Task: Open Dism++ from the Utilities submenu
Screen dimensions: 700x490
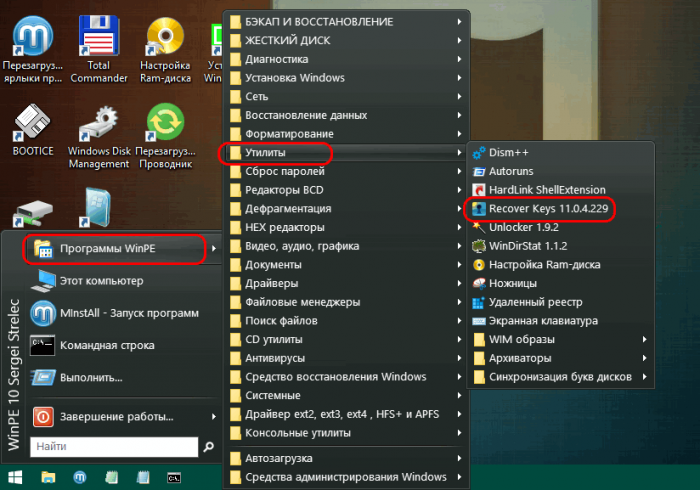Action: click(560, 153)
